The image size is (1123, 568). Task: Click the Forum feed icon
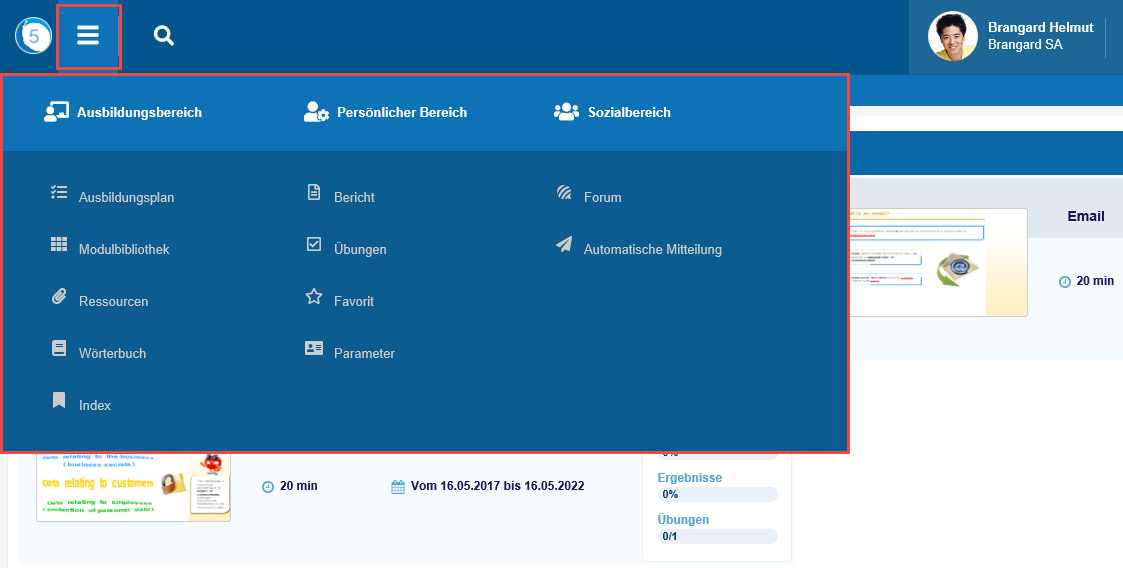pyautogui.click(x=564, y=193)
